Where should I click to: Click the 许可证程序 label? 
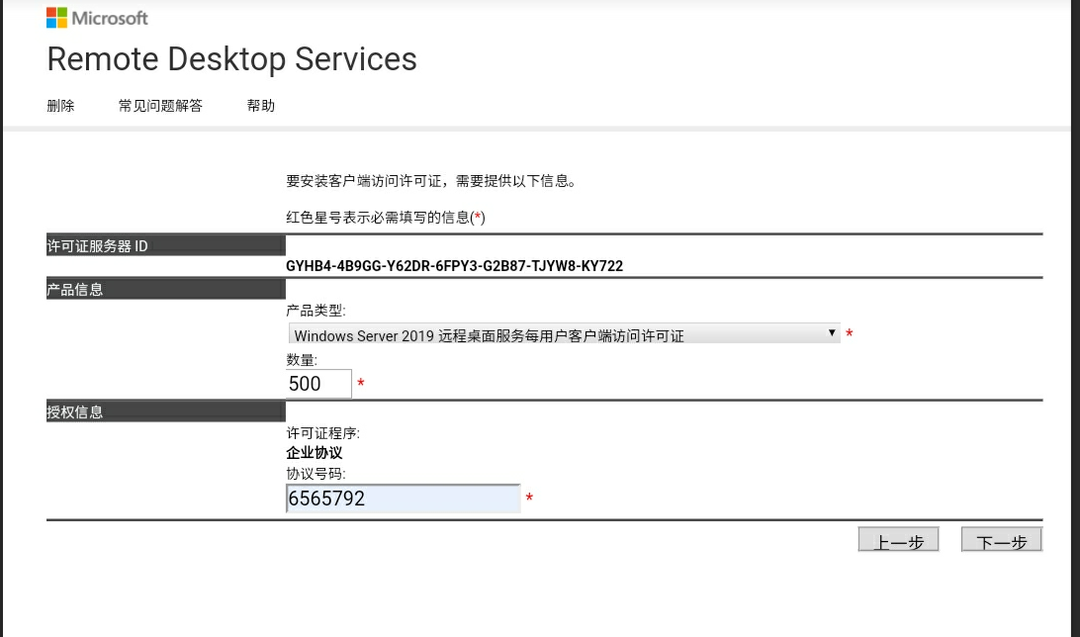tap(323, 433)
